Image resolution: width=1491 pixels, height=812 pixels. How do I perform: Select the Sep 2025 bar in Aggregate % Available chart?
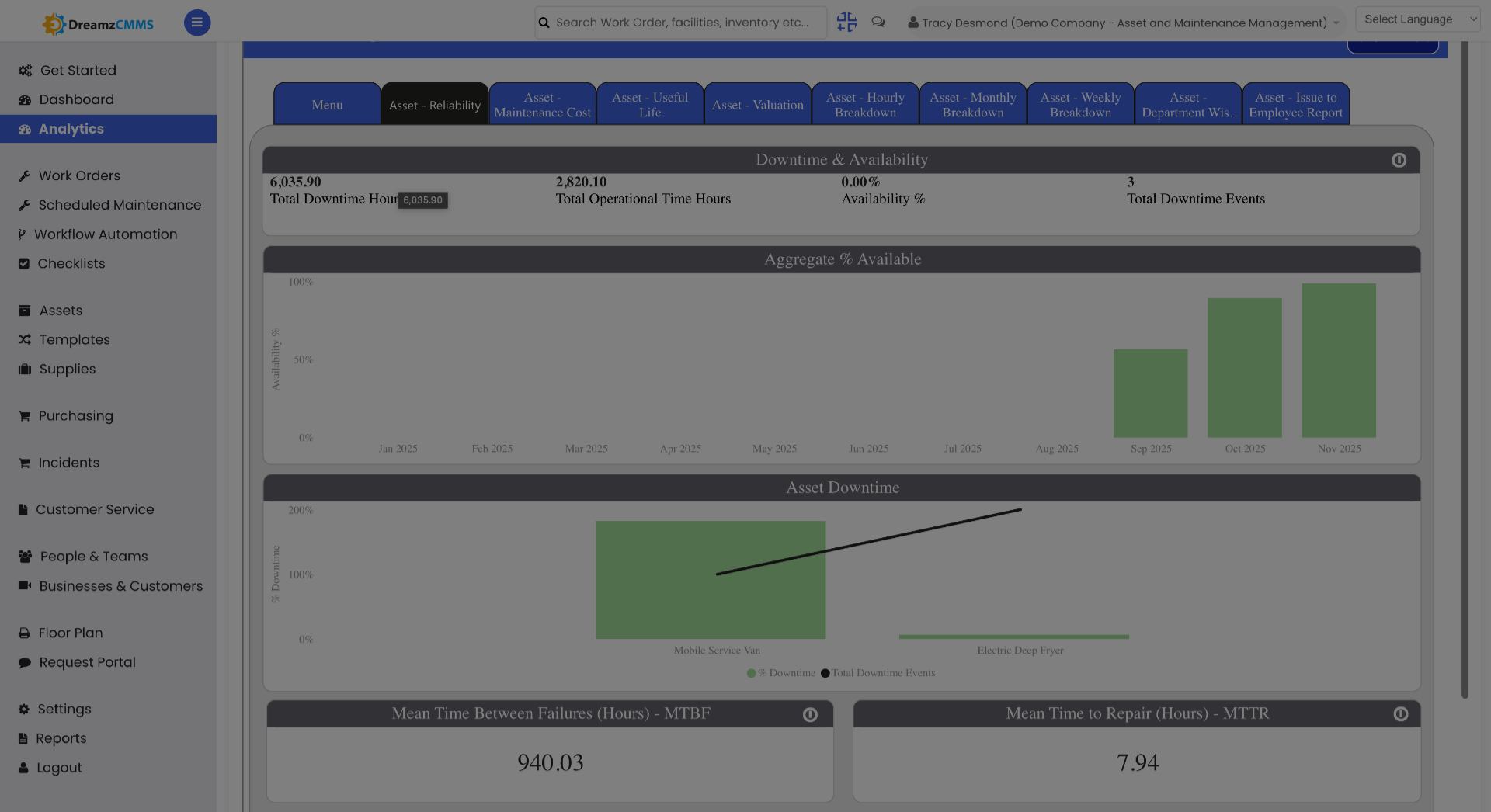[1150, 392]
